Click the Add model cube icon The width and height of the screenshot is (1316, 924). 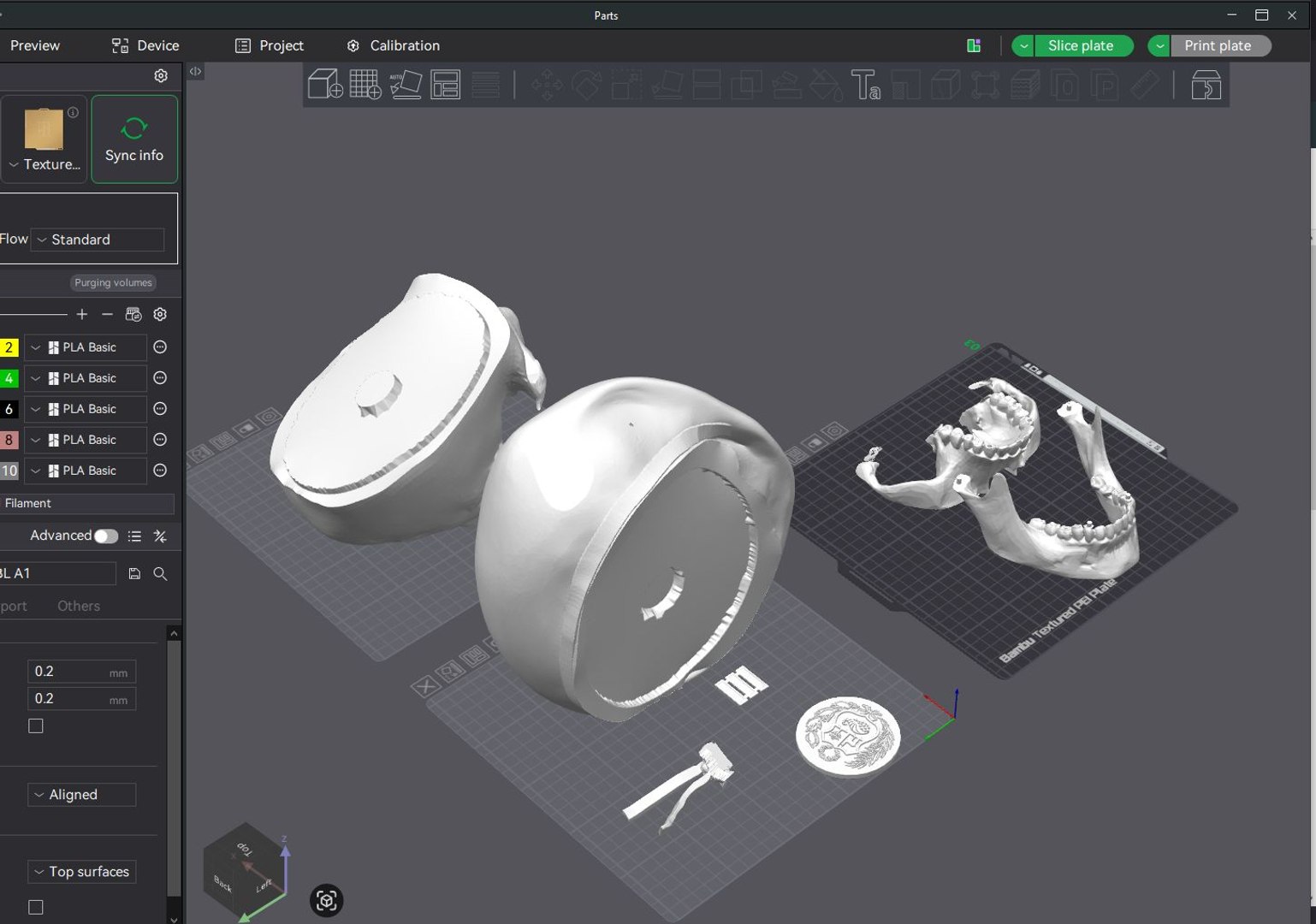point(325,85)
